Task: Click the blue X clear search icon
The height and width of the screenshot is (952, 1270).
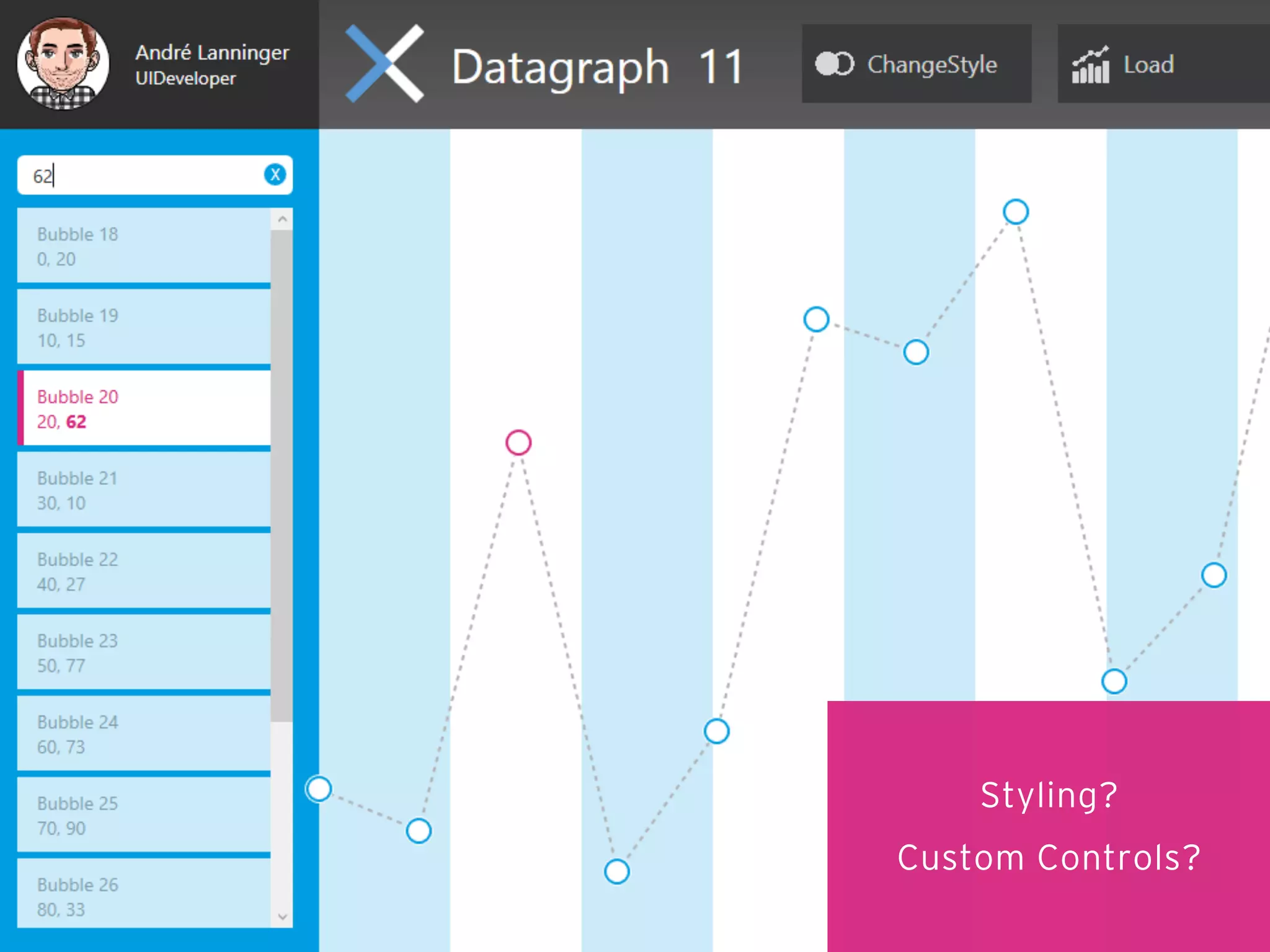Action: (x=275, y=175)
